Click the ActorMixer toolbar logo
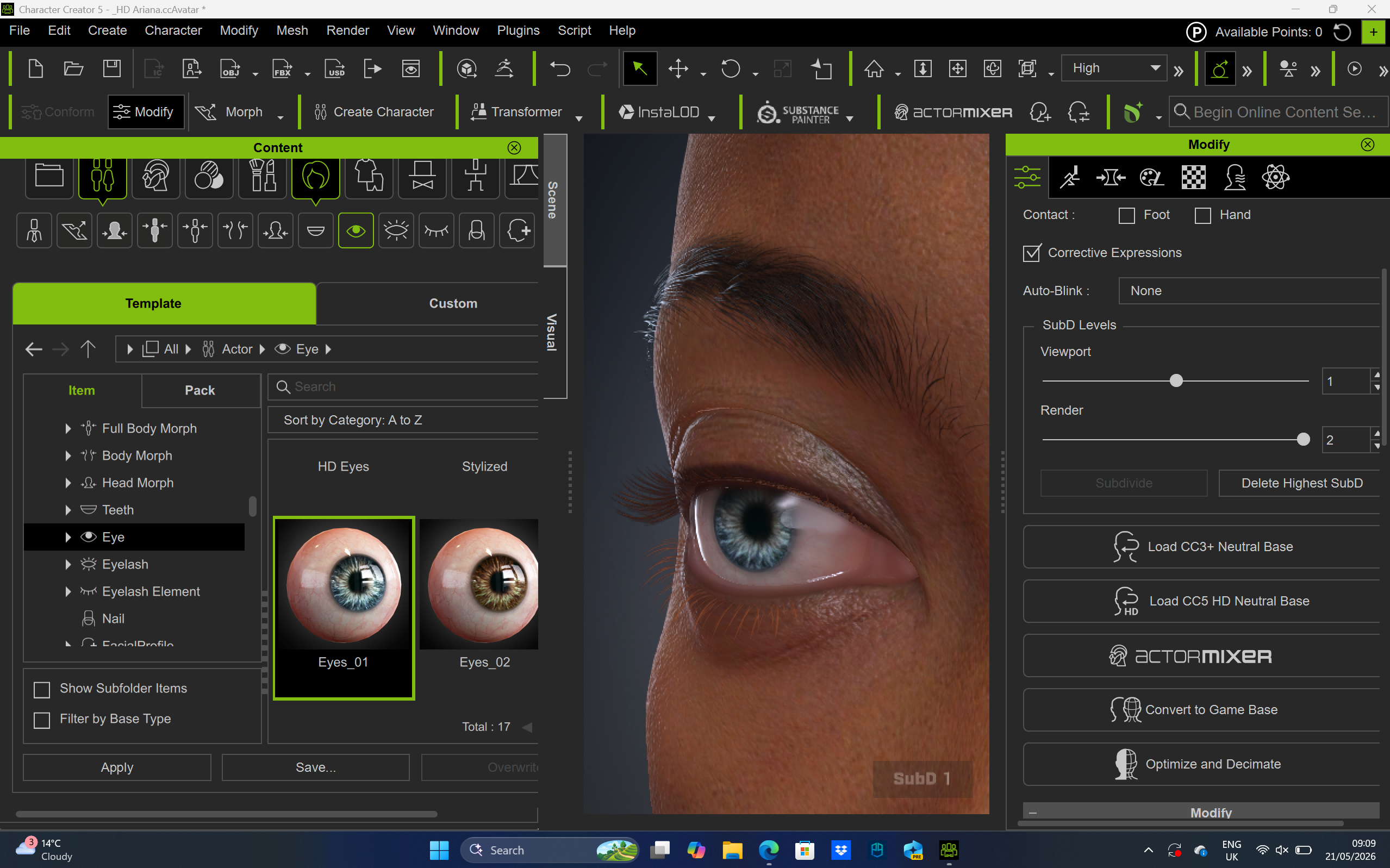Viewport: 1390px width, 868px height. (x=953, y=112)
